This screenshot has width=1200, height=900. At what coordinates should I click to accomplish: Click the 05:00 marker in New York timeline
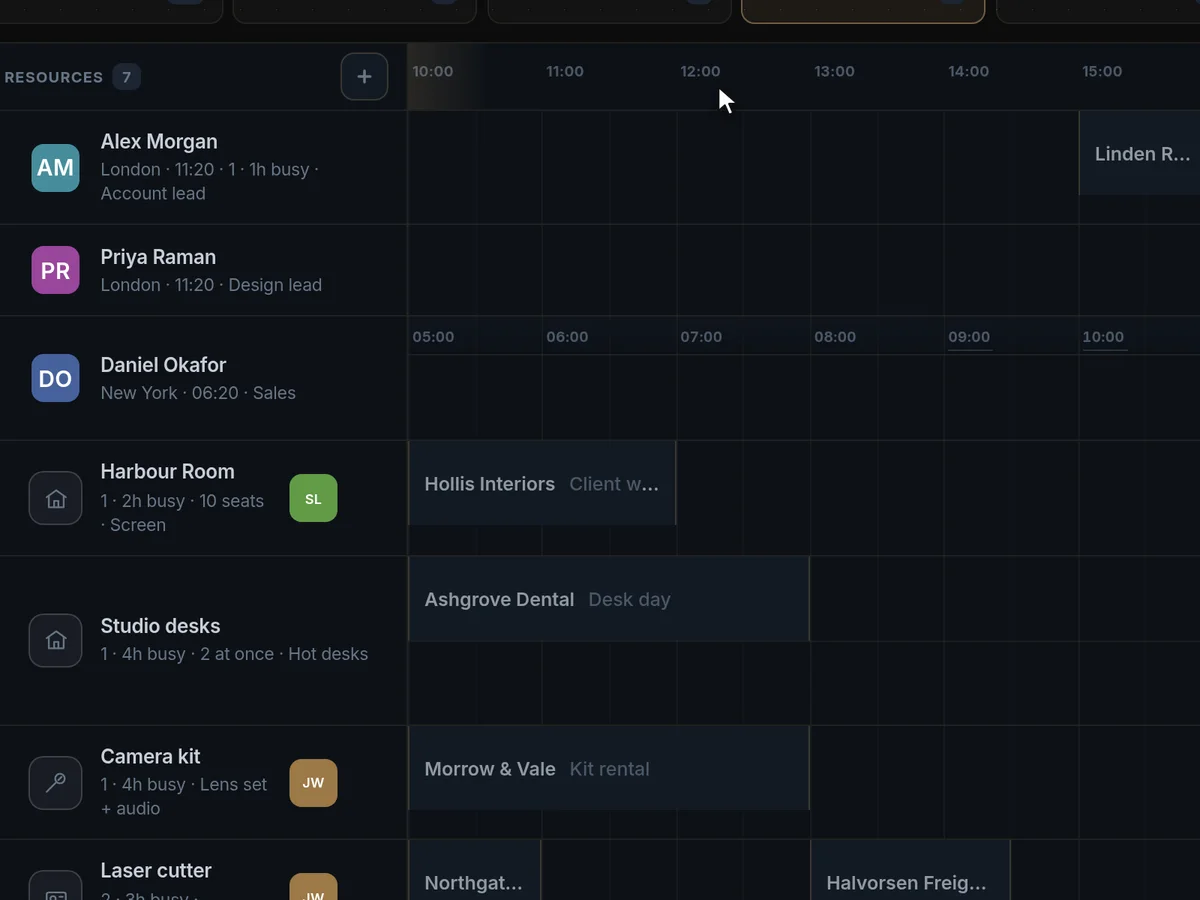(433, 337)
